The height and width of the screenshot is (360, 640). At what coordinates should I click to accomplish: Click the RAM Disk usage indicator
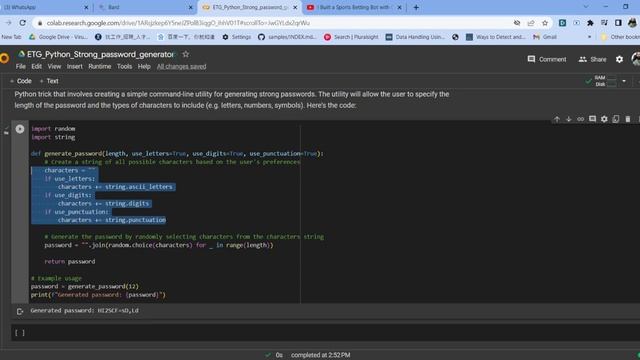601,81
